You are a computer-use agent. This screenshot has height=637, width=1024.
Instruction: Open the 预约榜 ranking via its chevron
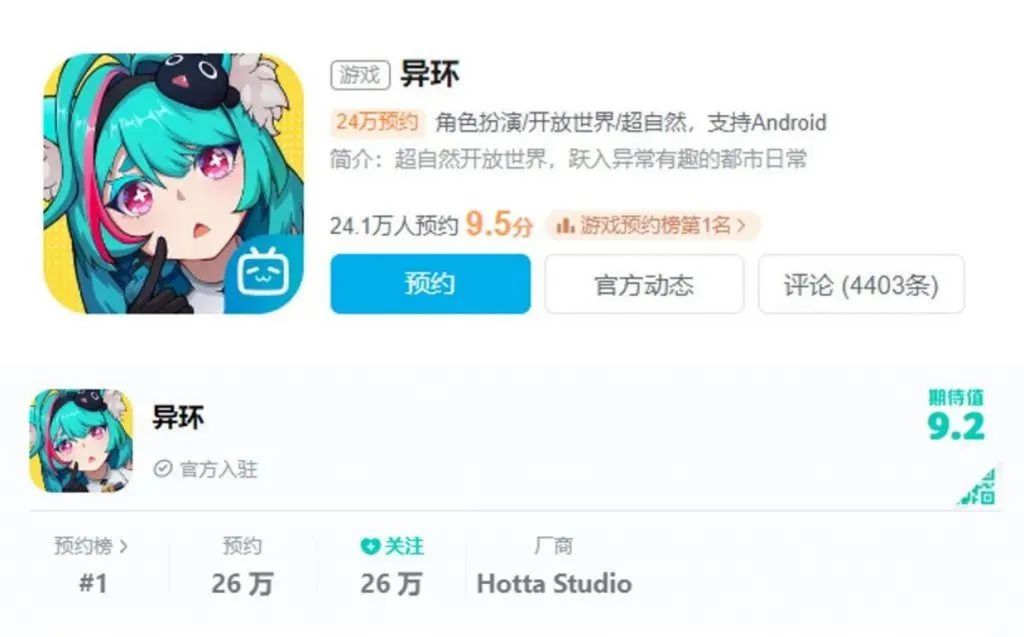point(124,546)
